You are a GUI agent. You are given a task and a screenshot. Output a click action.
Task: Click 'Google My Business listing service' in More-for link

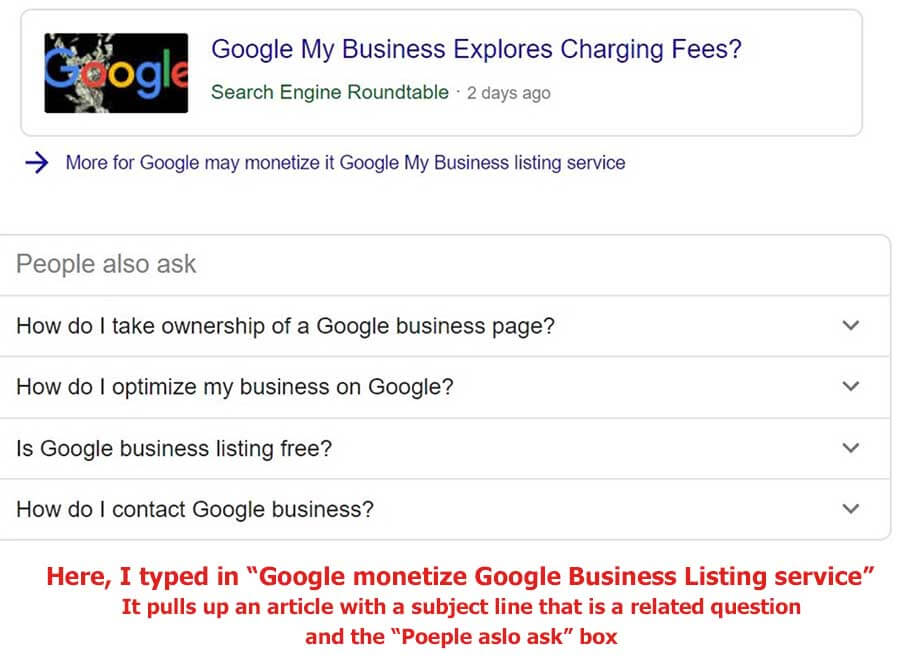(482, 162)
